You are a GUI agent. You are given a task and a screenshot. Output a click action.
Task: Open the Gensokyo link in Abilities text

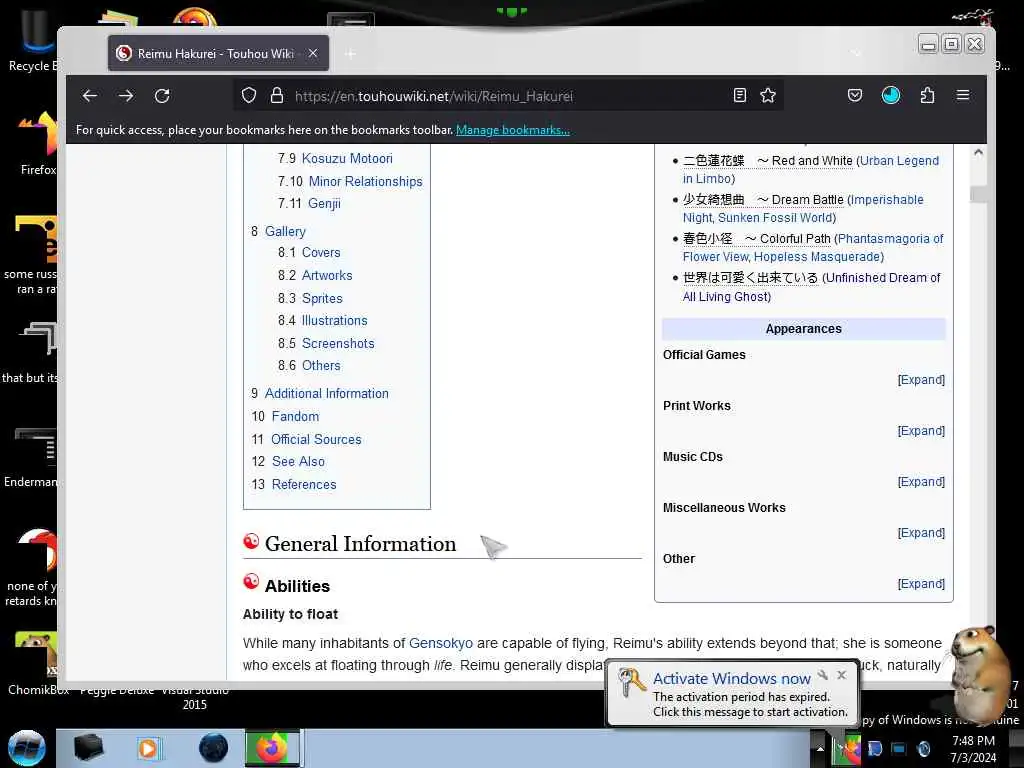point(441,643)
